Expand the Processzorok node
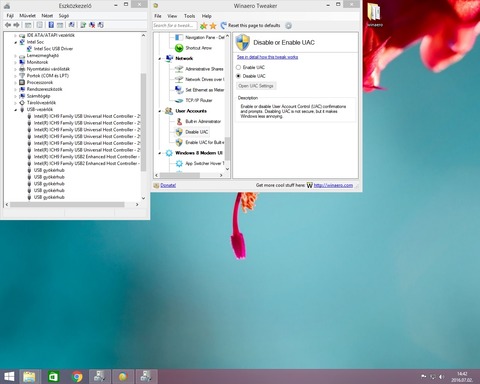 [15, 83]
